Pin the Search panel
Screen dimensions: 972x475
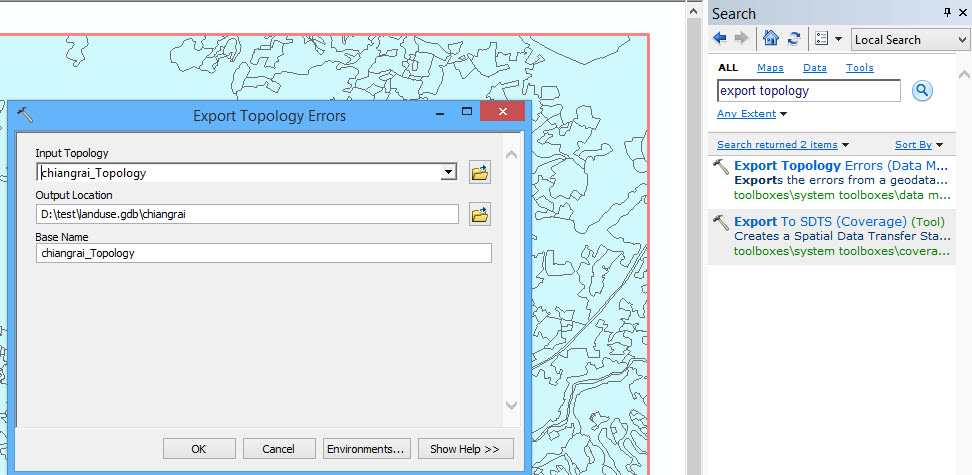(x=947, y=12)
